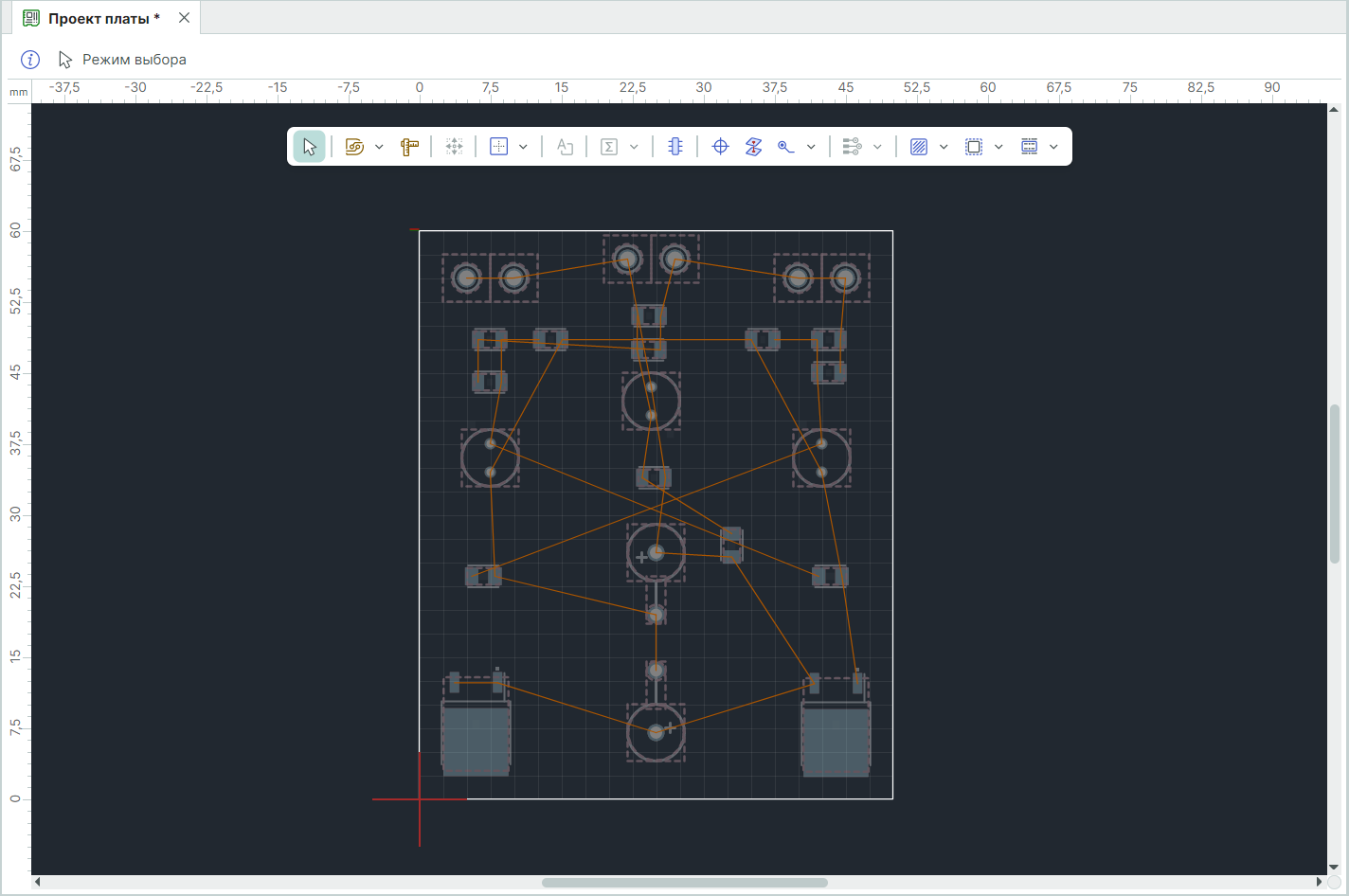The width and height of the screenshot is (1349, 896).
Task: Click the sigma summary tool icon
Action: (609, 147)
